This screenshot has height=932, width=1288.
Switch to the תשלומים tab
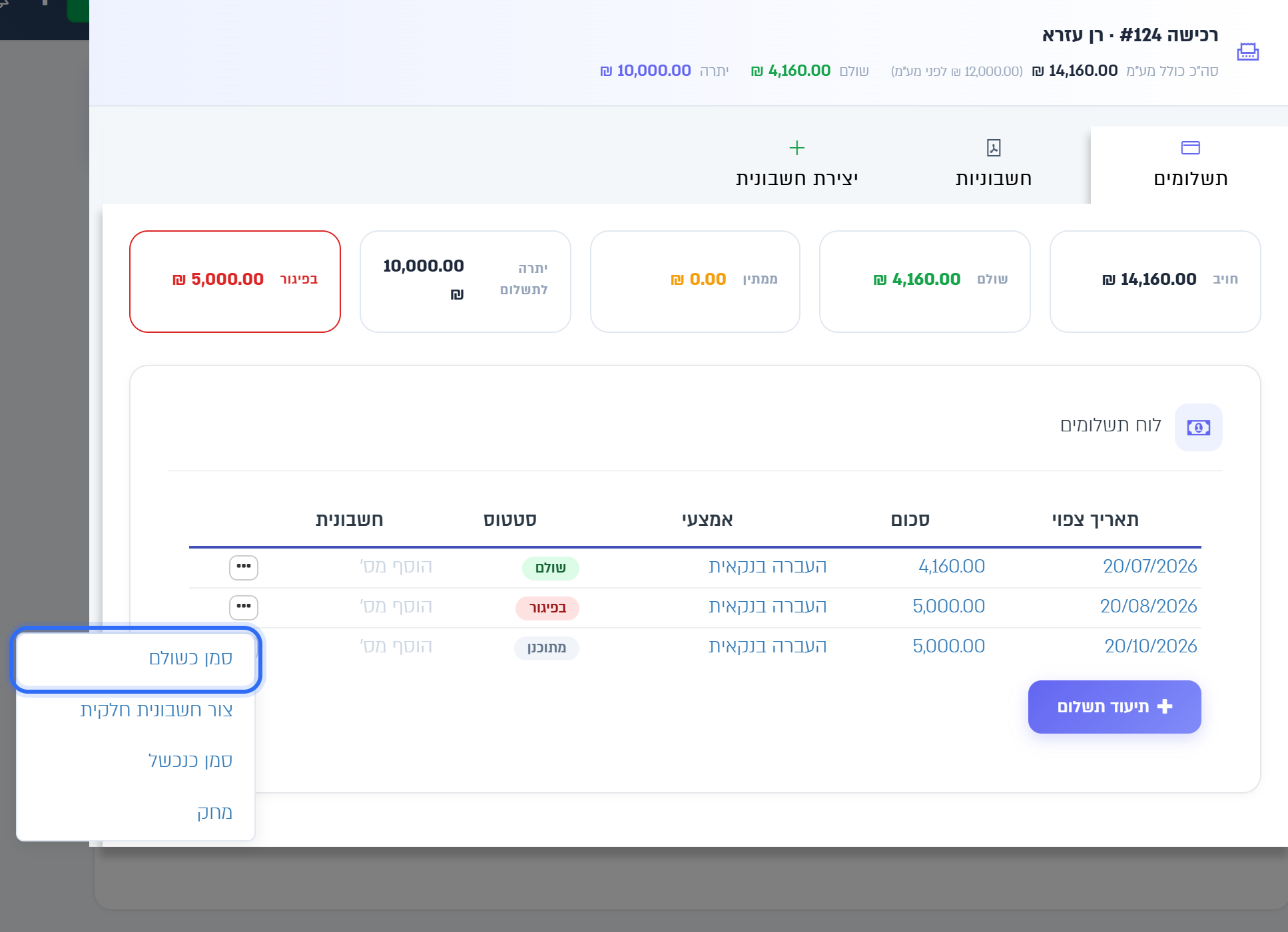click(x=1190, y=165)
